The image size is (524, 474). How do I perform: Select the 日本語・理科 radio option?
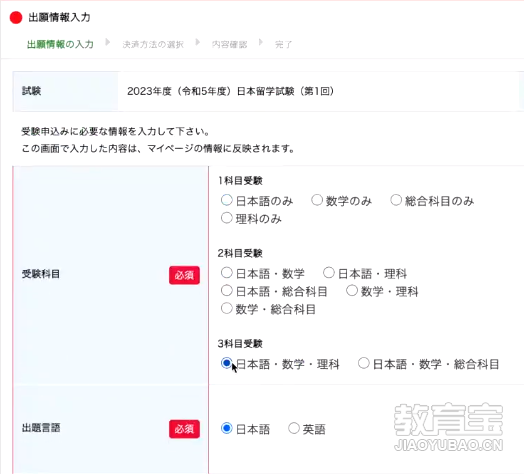coord(329,273)
